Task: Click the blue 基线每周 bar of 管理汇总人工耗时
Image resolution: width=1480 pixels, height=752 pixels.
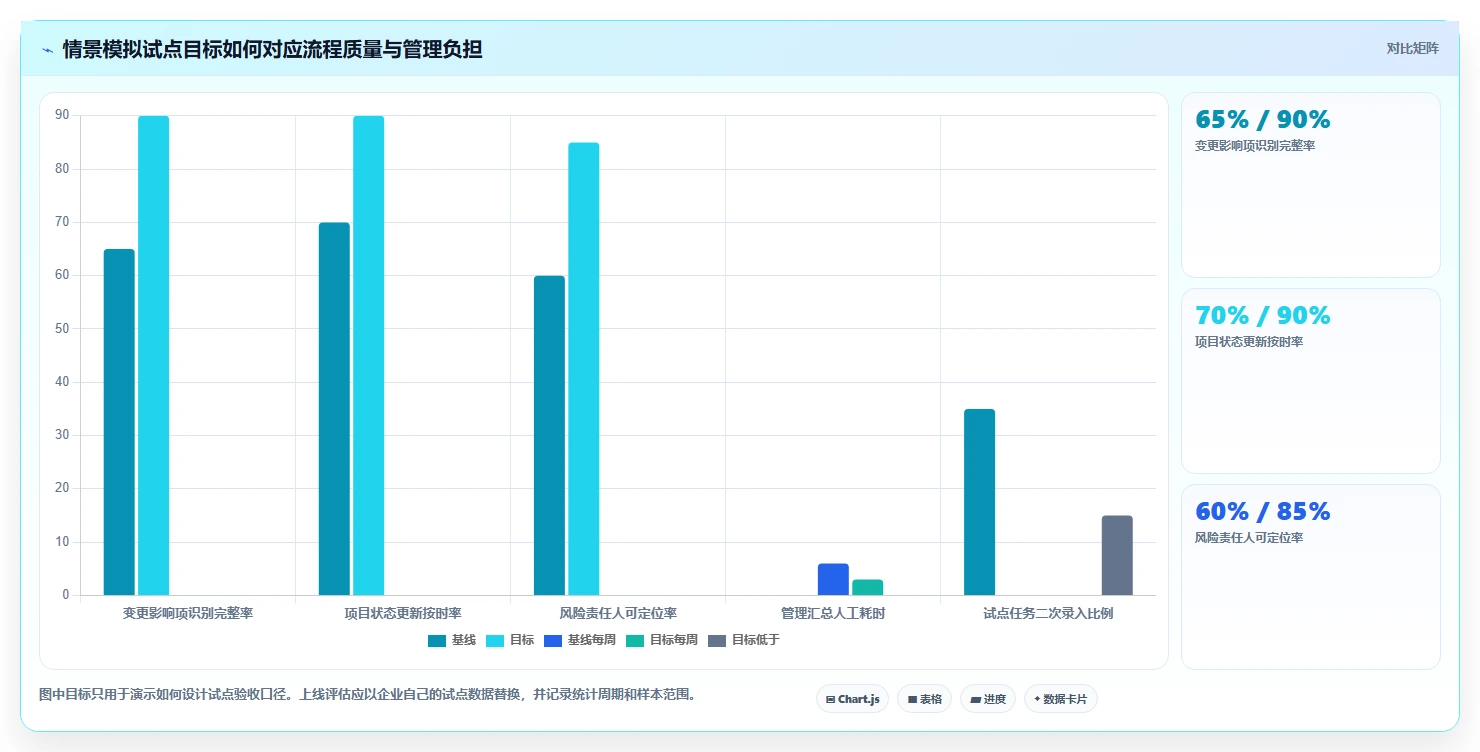Action: 833,580
